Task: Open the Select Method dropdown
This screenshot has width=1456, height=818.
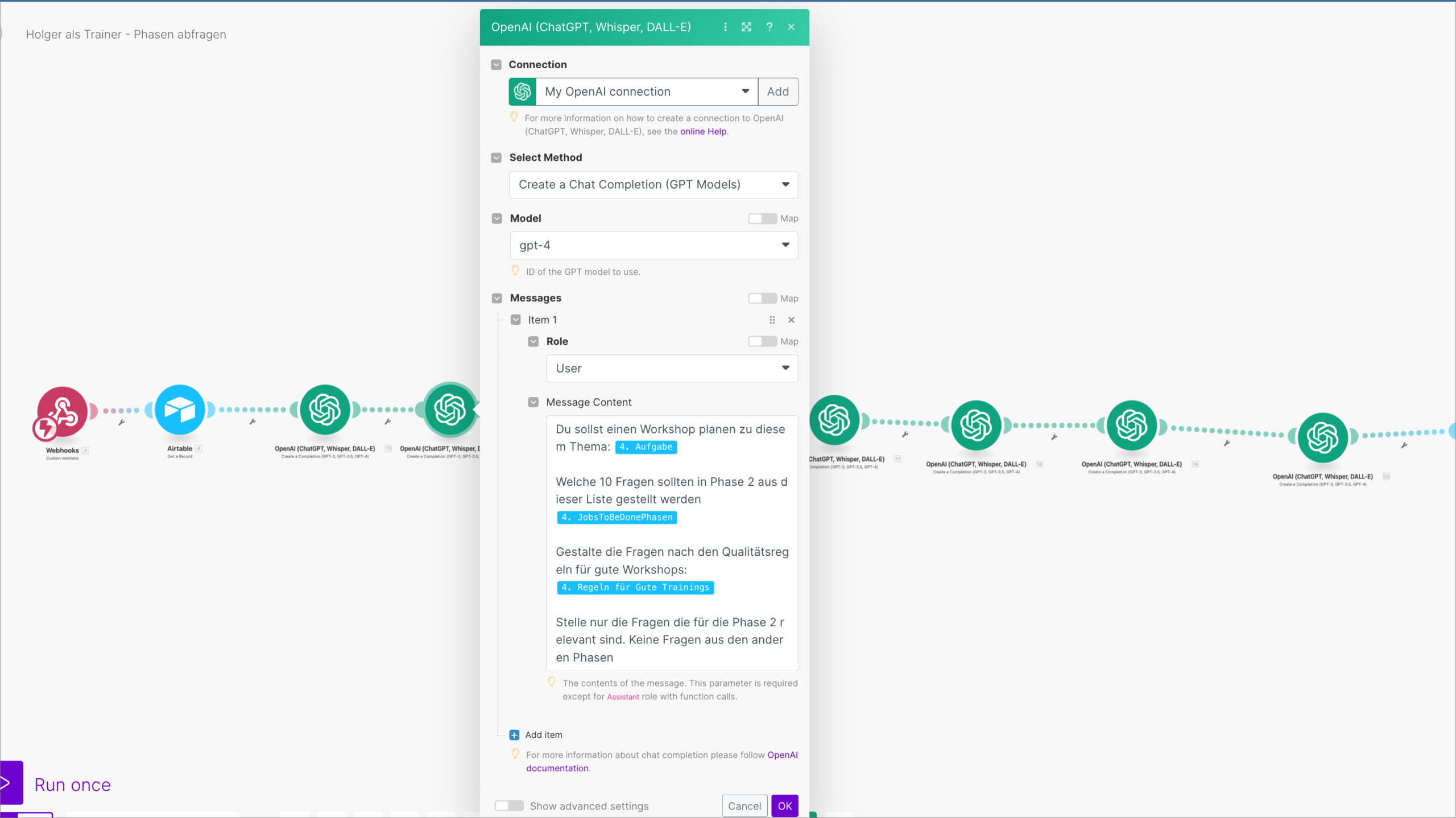Action: click(653, 184)
